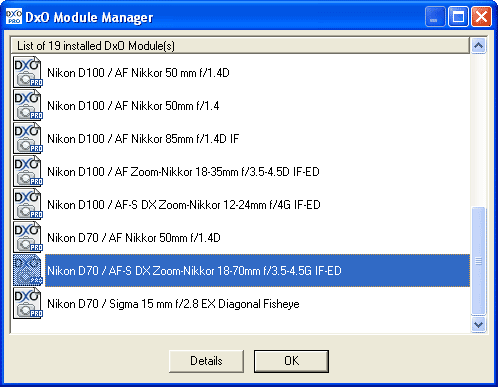The width and height of the screenshot is (498, 387).
Task: Click the highlighted icon of the 18-70mm module
Action: click(x=28, y=270)
